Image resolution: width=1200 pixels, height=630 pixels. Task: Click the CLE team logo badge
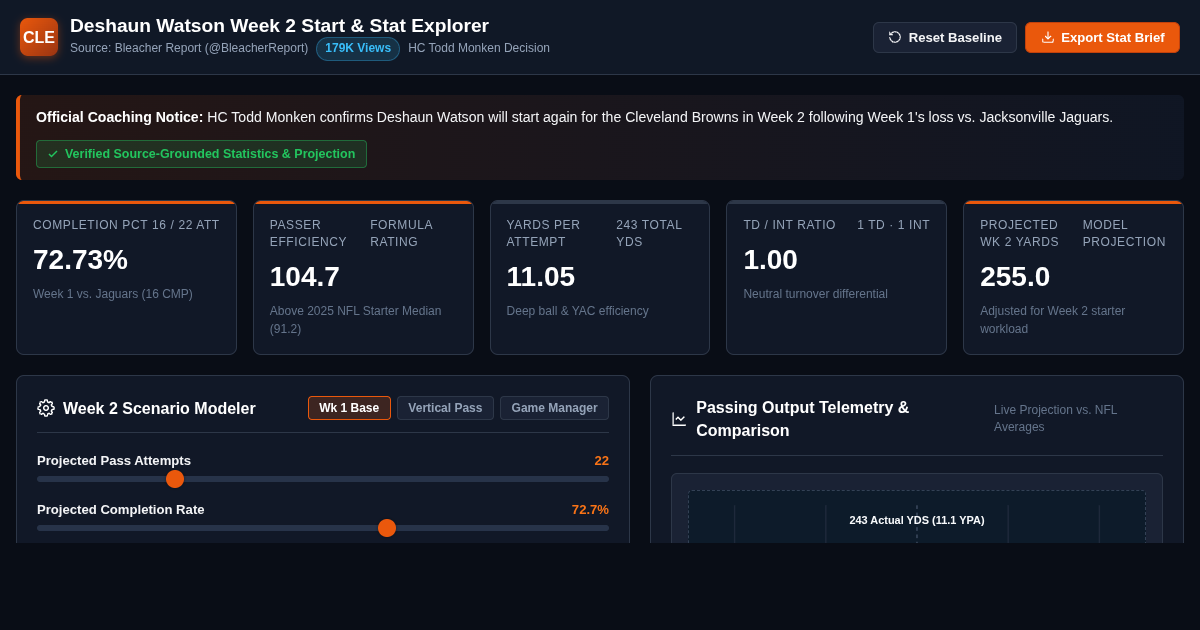[39, 37]
